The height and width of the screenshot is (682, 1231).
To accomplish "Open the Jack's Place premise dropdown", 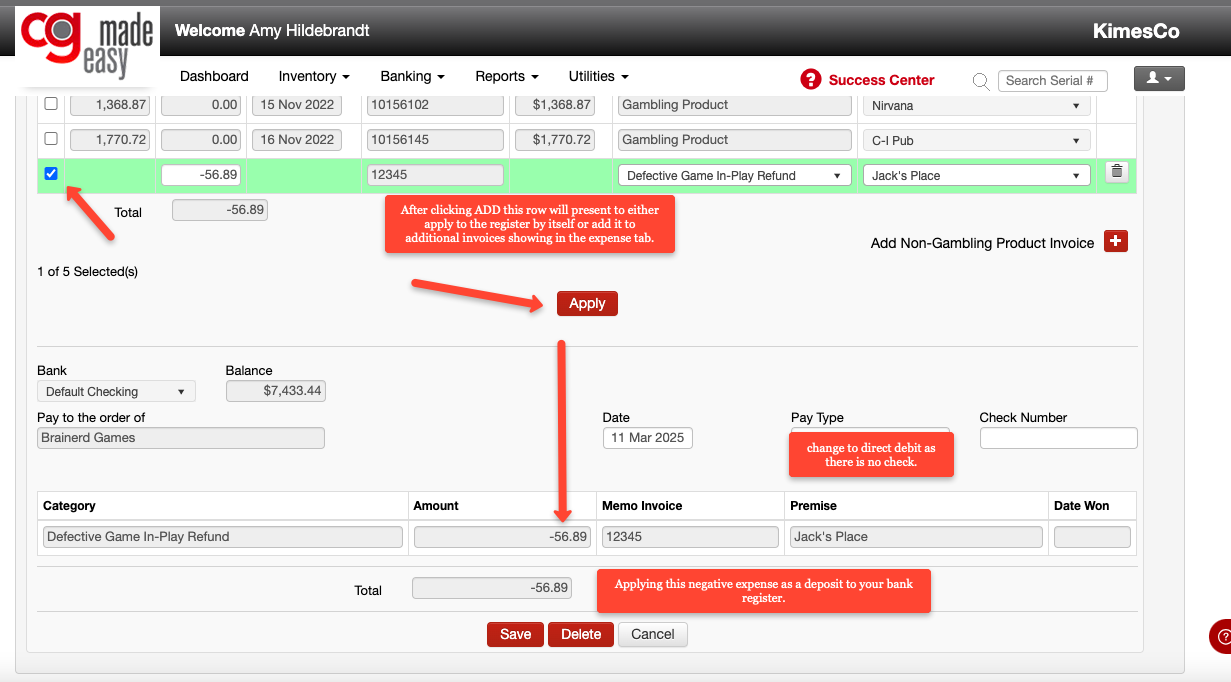I will click(x=976, y=175).
